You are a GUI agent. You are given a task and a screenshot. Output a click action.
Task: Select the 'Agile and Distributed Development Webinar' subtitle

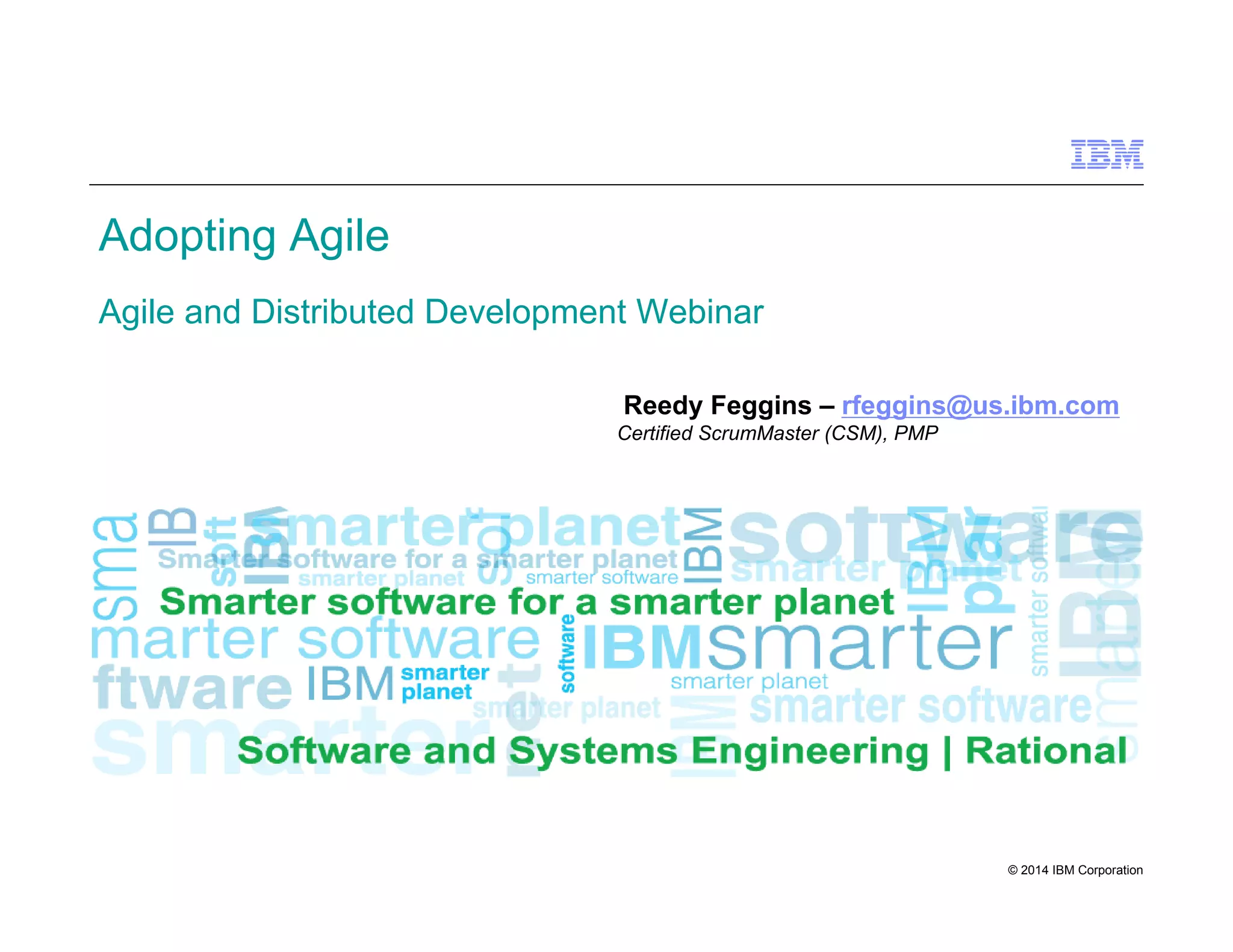(430, 312)
